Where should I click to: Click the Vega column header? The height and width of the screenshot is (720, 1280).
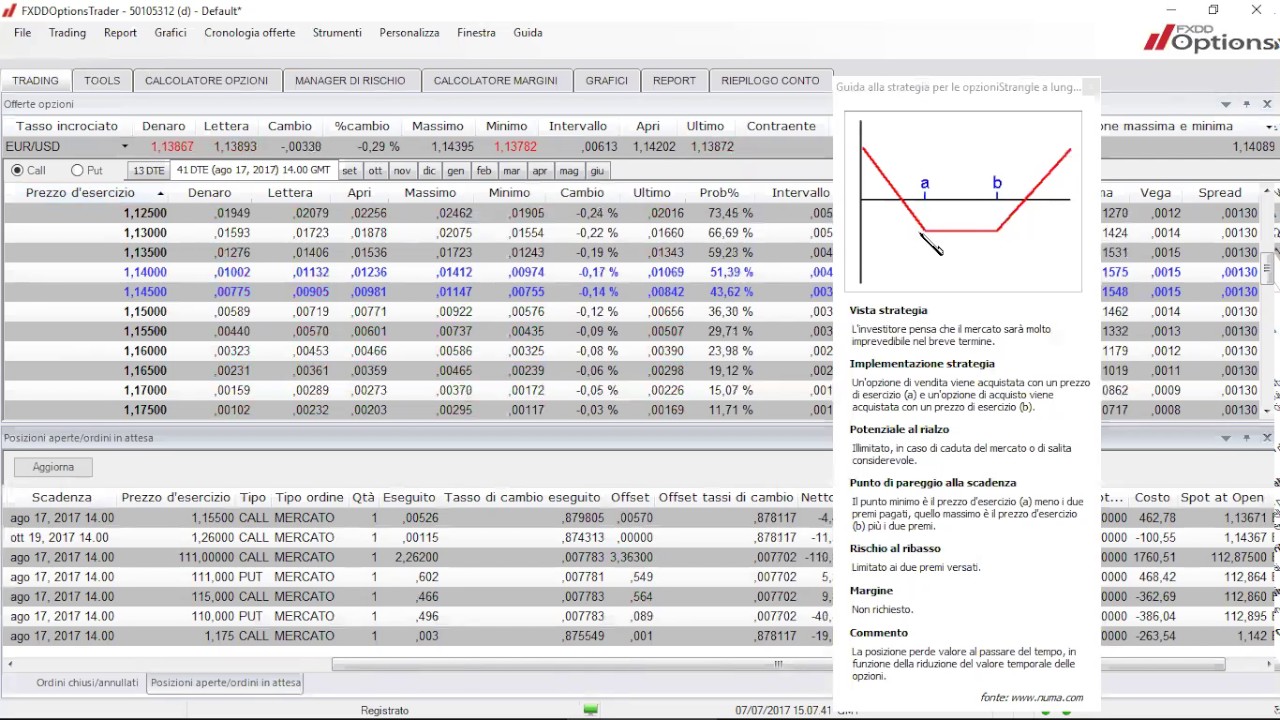[1155, 193]
